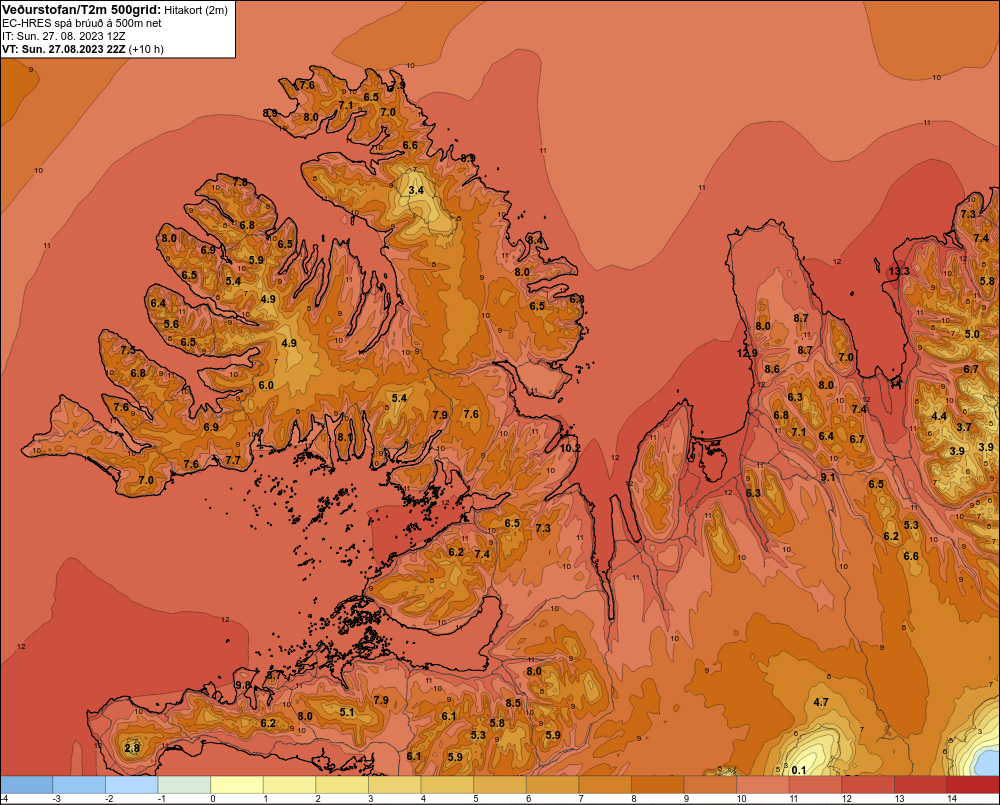Select the legend swatch between -4 and -3
The width and height of the screenshot is (1000, 805).
point(27,785)
